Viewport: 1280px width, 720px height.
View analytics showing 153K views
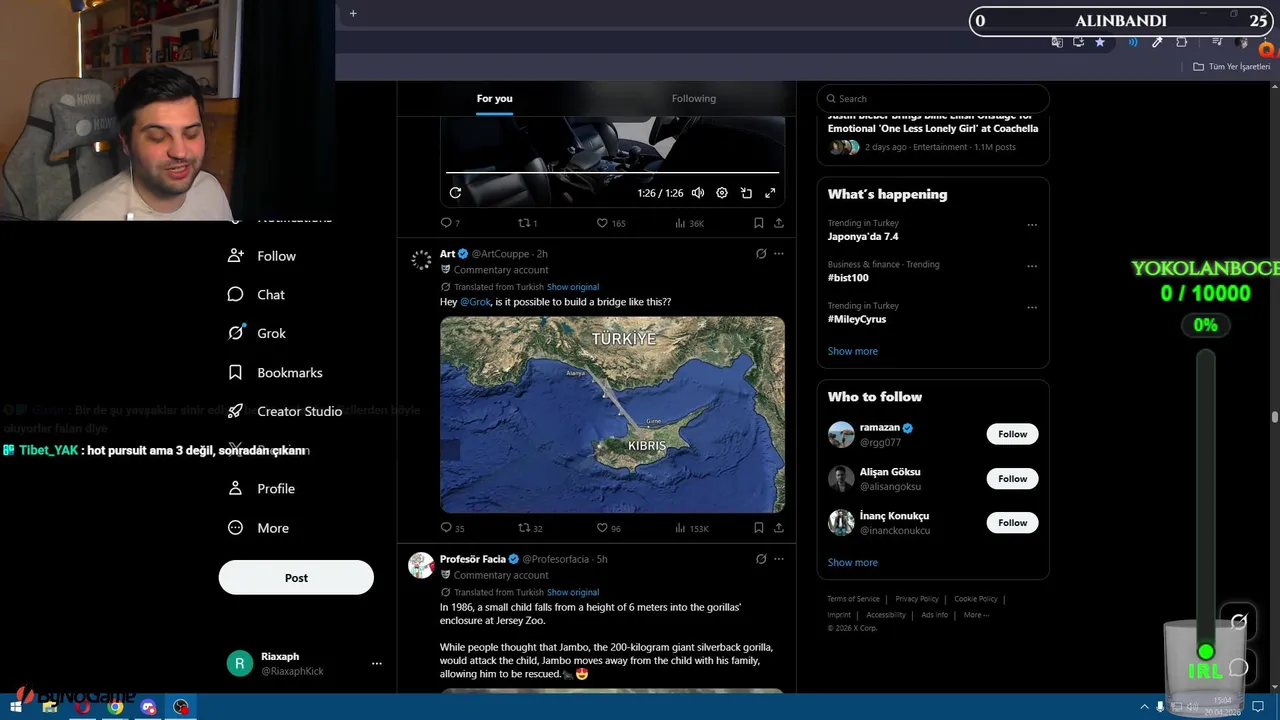691,528
